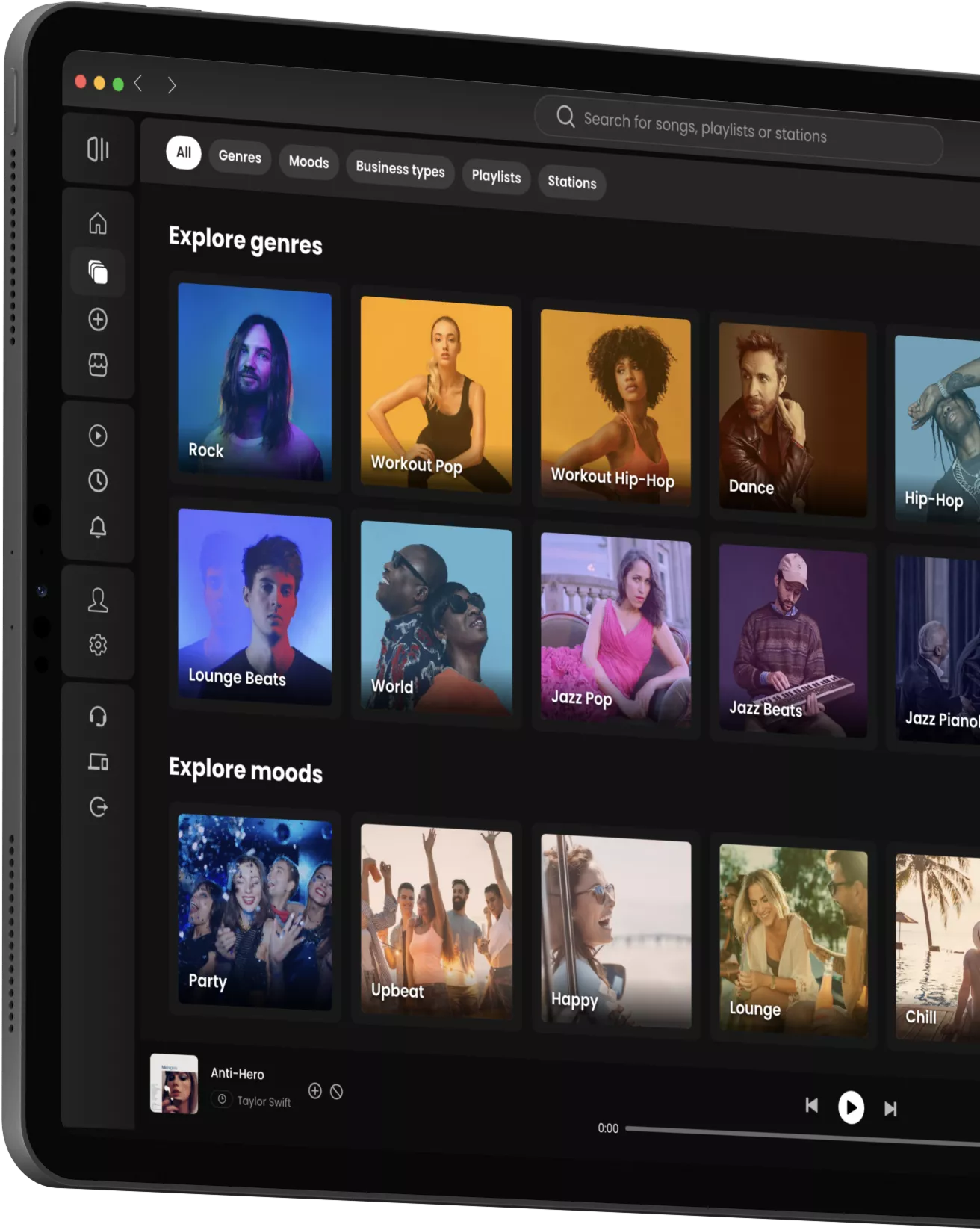Click the sidebar plus-circle add icon
This screenshot has height=1230, width=980.
coord(98,320)
